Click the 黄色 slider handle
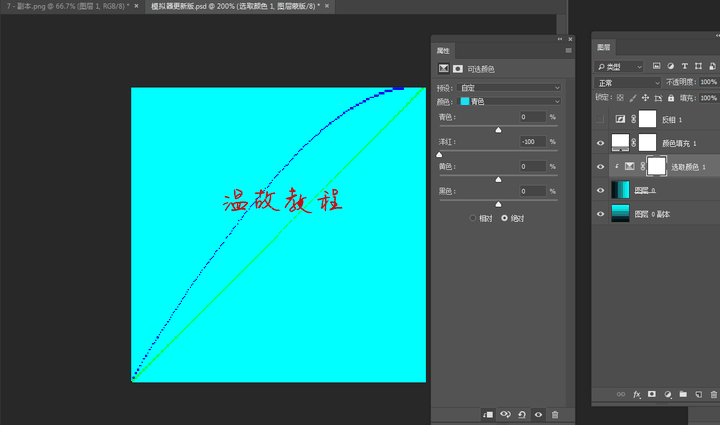This screenshot has width=720, height=425. [498, 179]
